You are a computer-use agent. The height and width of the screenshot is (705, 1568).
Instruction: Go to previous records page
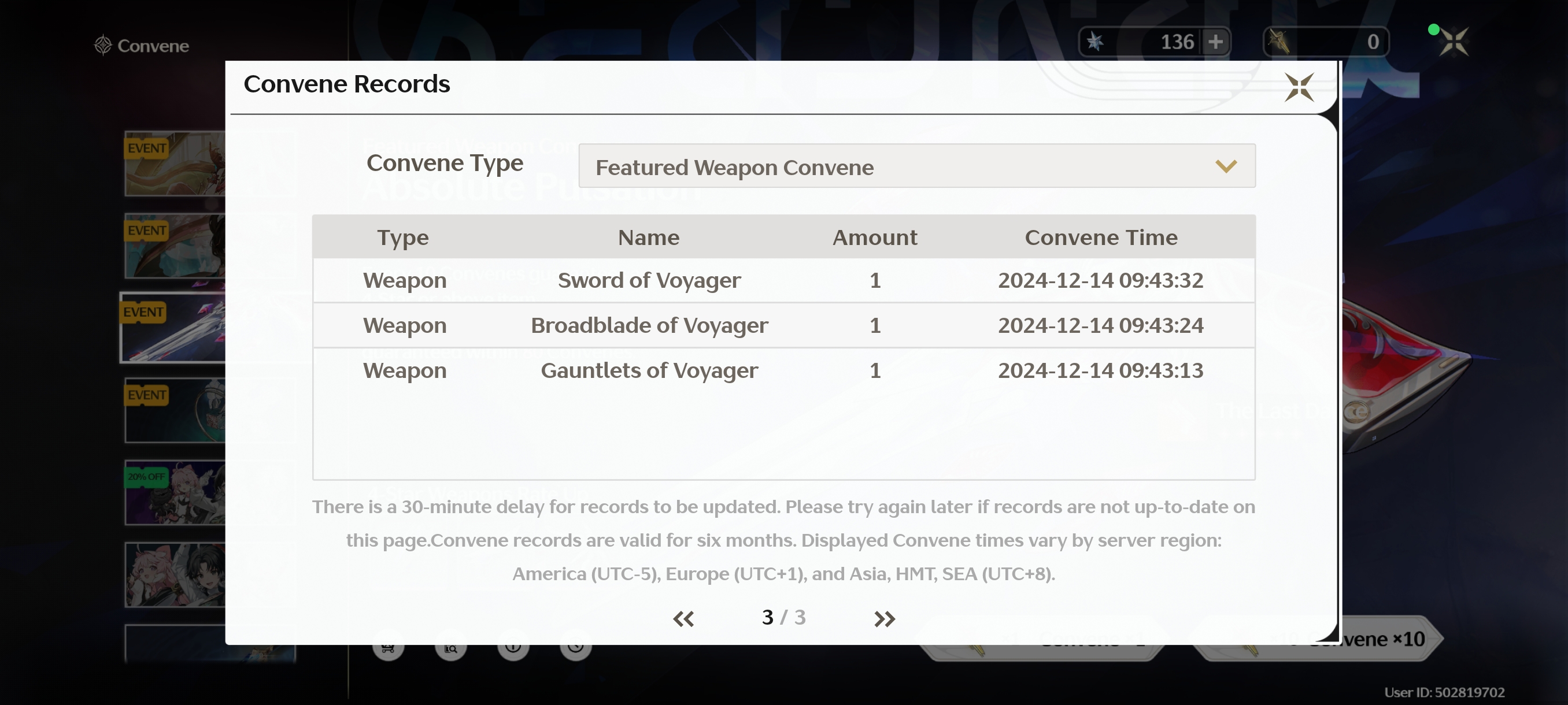(x=683, y=619)
